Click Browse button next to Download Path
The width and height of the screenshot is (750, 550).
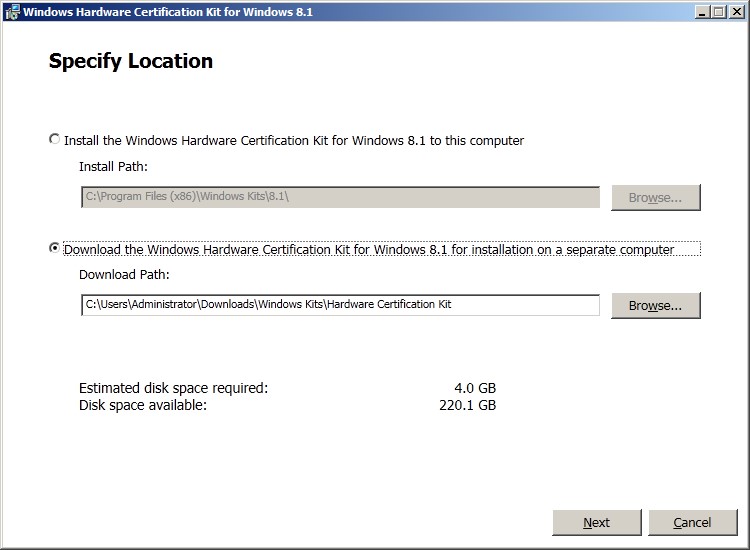[x=655, y=305]
